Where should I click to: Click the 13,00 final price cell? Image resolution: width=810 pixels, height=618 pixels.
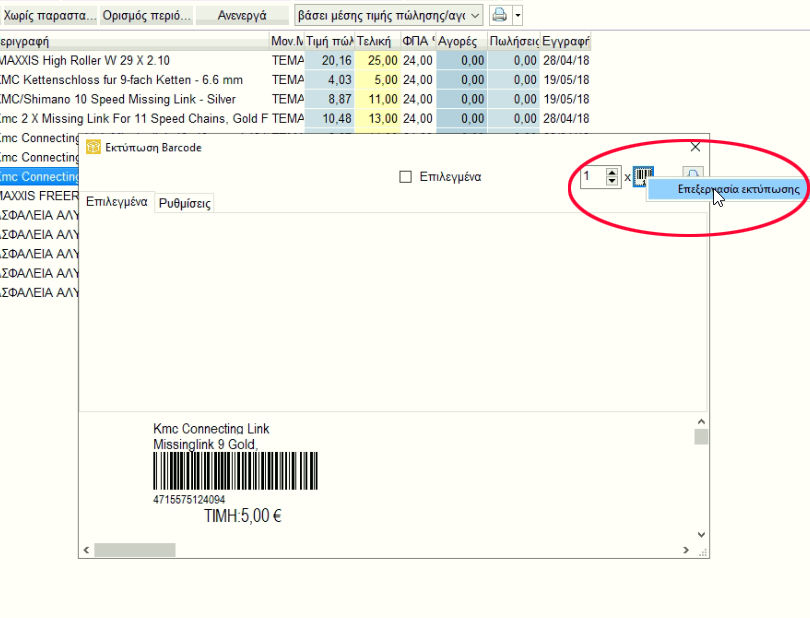[377, 119]
